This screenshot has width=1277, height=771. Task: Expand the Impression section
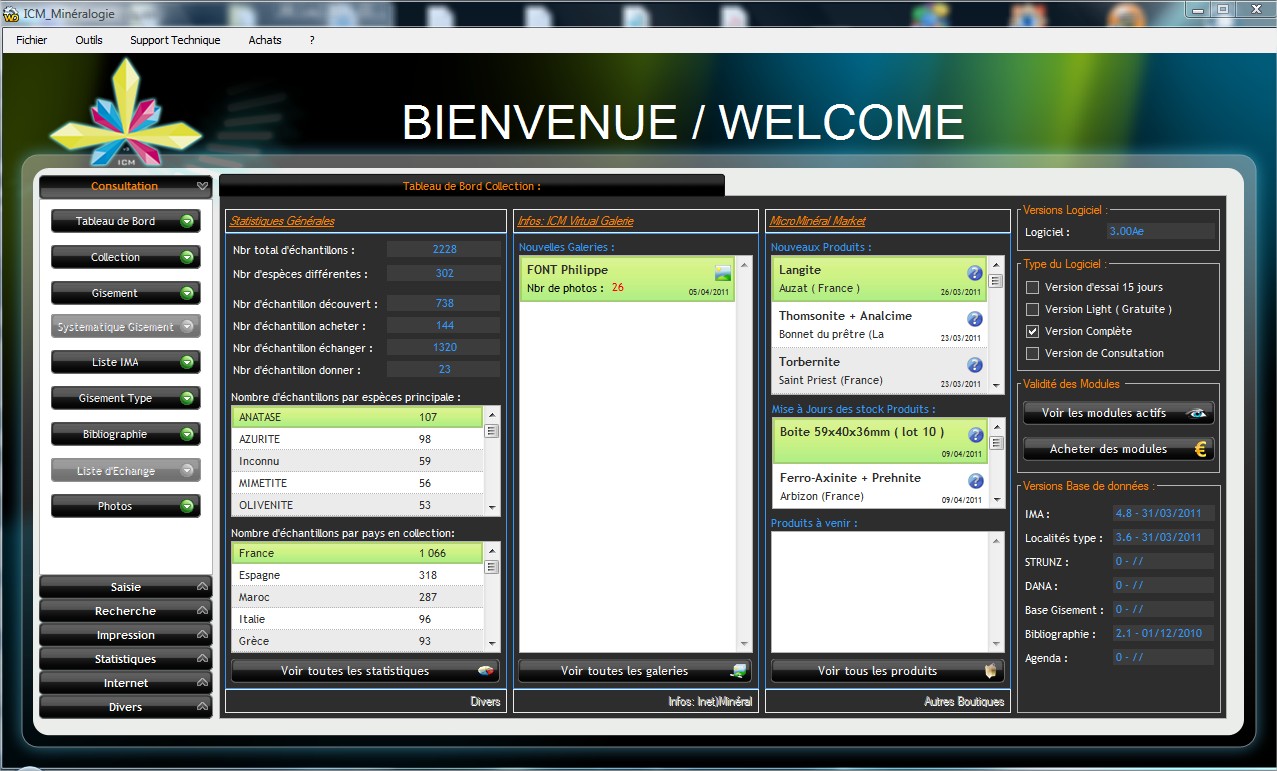point(125,635)
